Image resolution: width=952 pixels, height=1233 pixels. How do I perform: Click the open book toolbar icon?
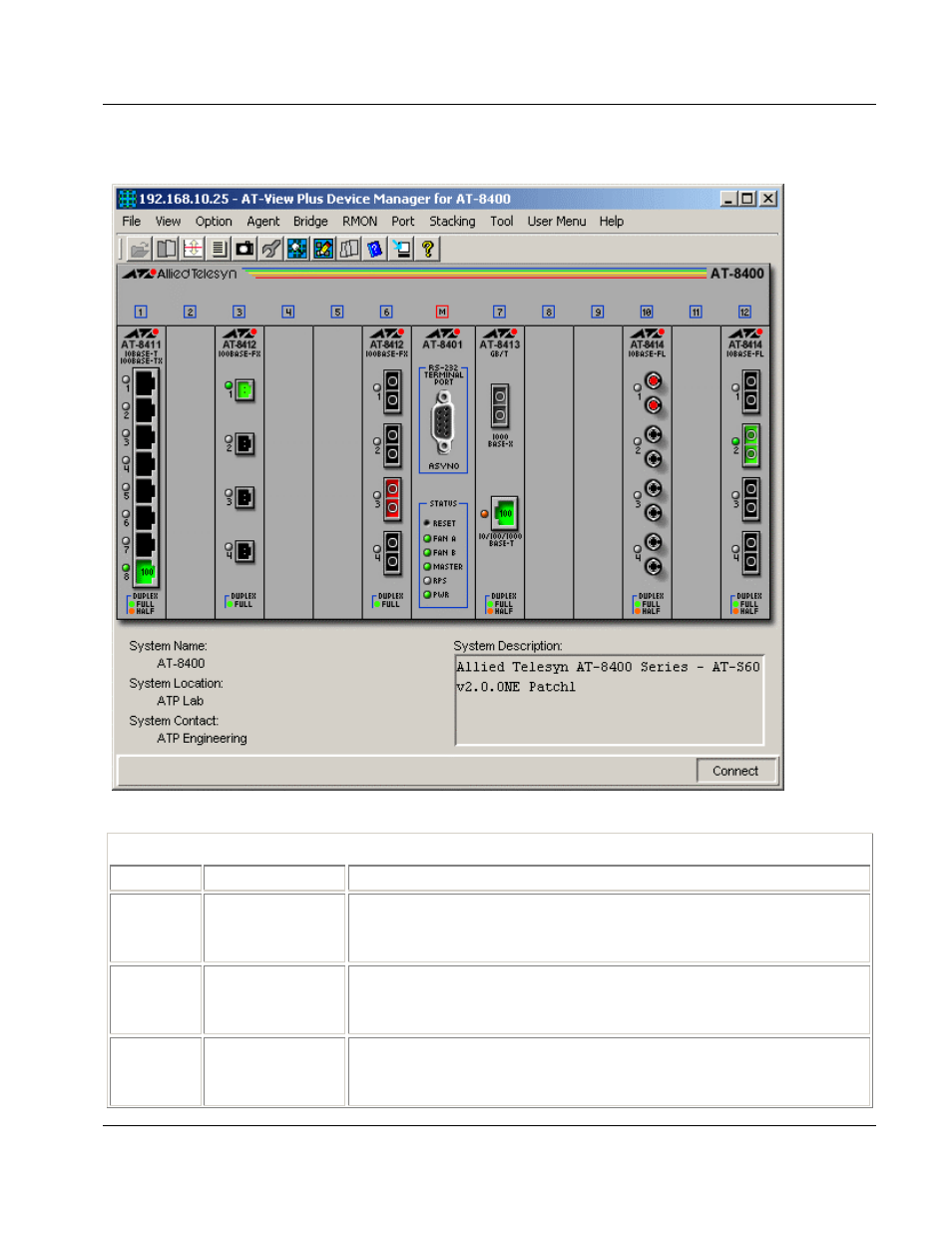coord(167,250)
